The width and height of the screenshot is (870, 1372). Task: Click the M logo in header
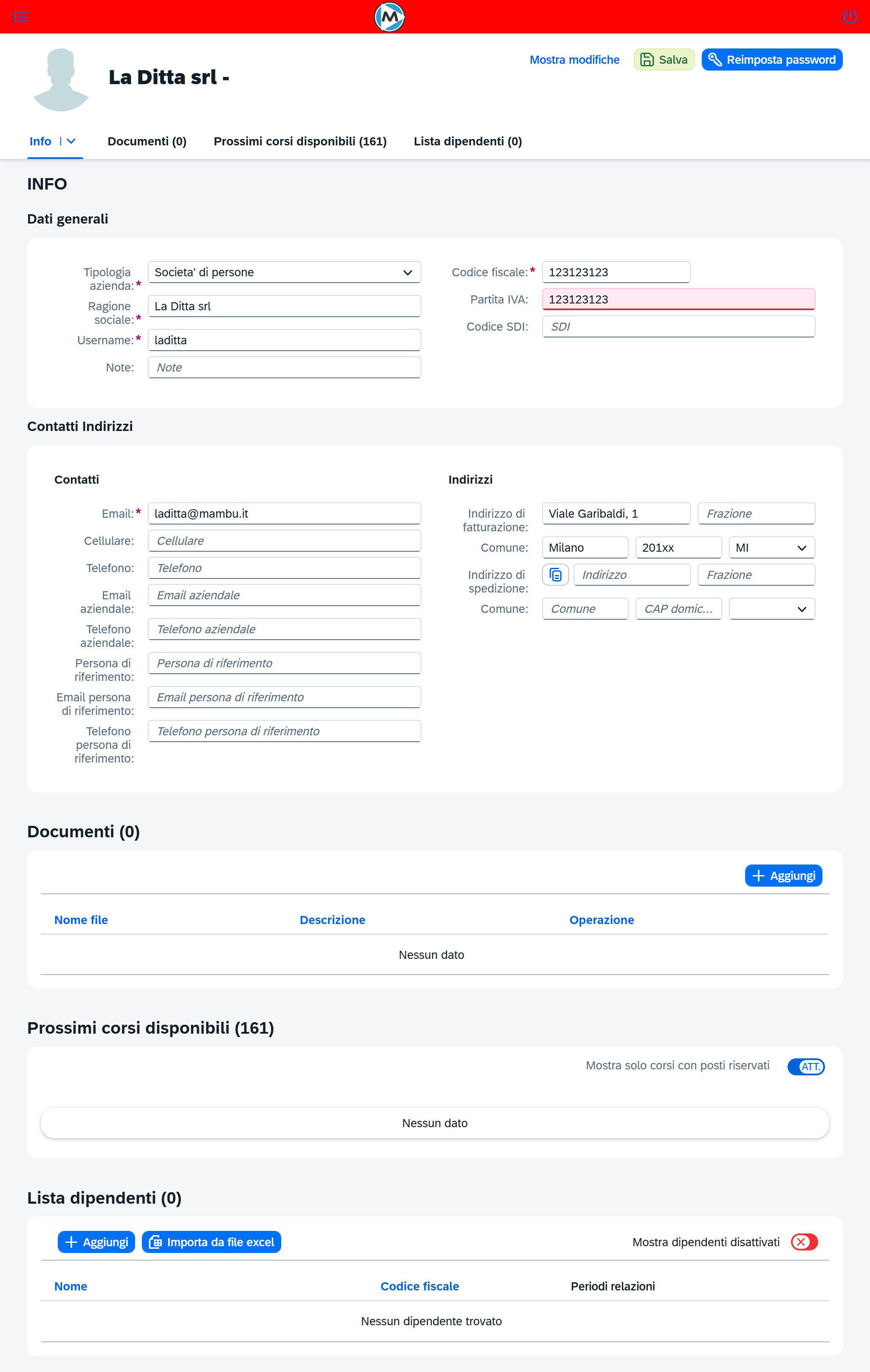390,17
